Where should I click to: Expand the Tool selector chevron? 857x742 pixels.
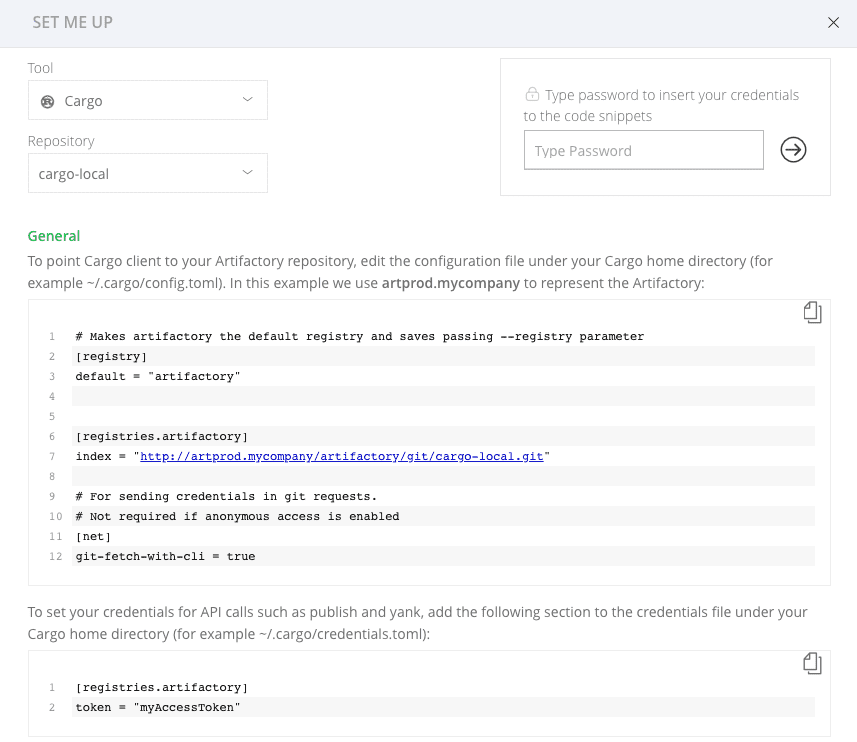pos(247,100)
